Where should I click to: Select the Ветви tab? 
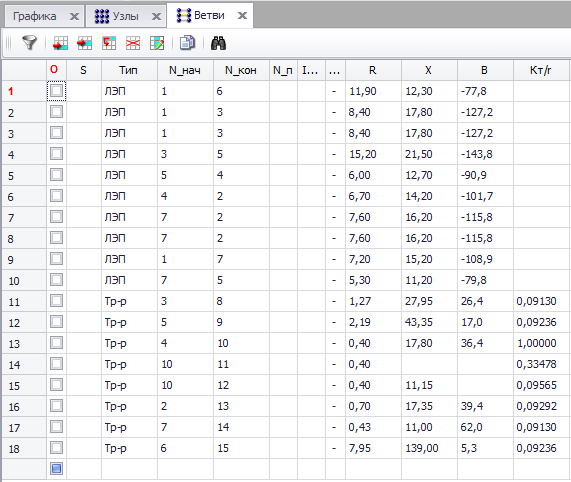click(209, 15)
